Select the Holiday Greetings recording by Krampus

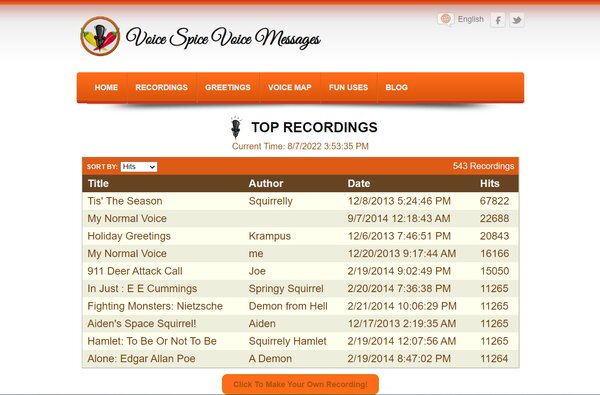click(x=129, y=236)
